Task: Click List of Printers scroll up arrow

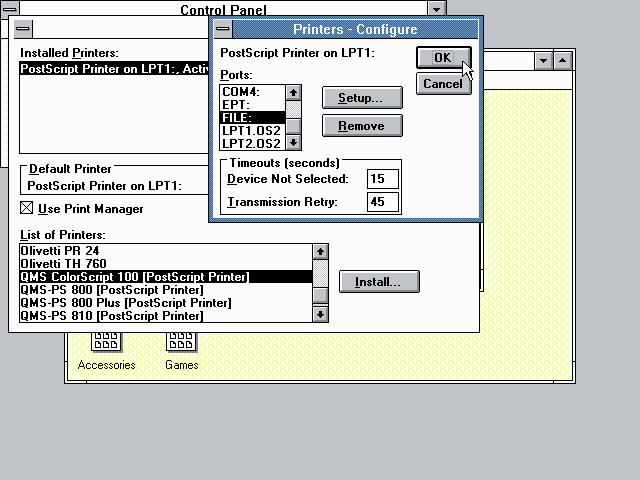Action: point(320,252)
